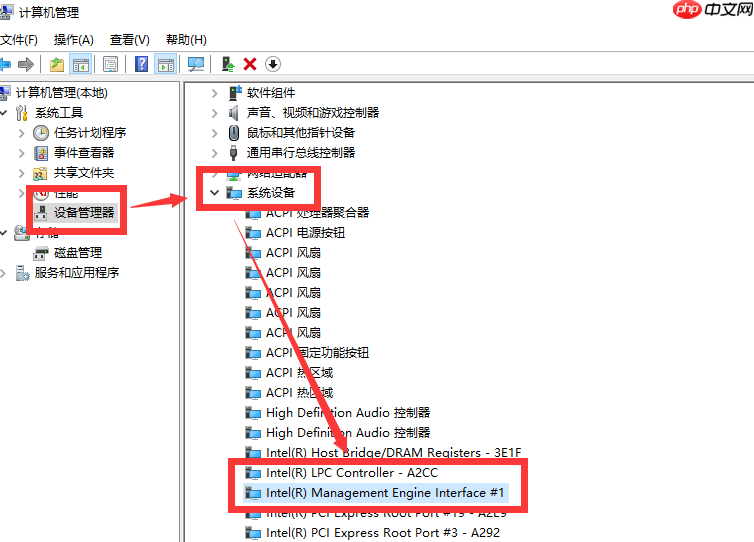Screen dimensions: 754x542
Task: Click the 事件查看器 icon
Action: pos(41,153)
